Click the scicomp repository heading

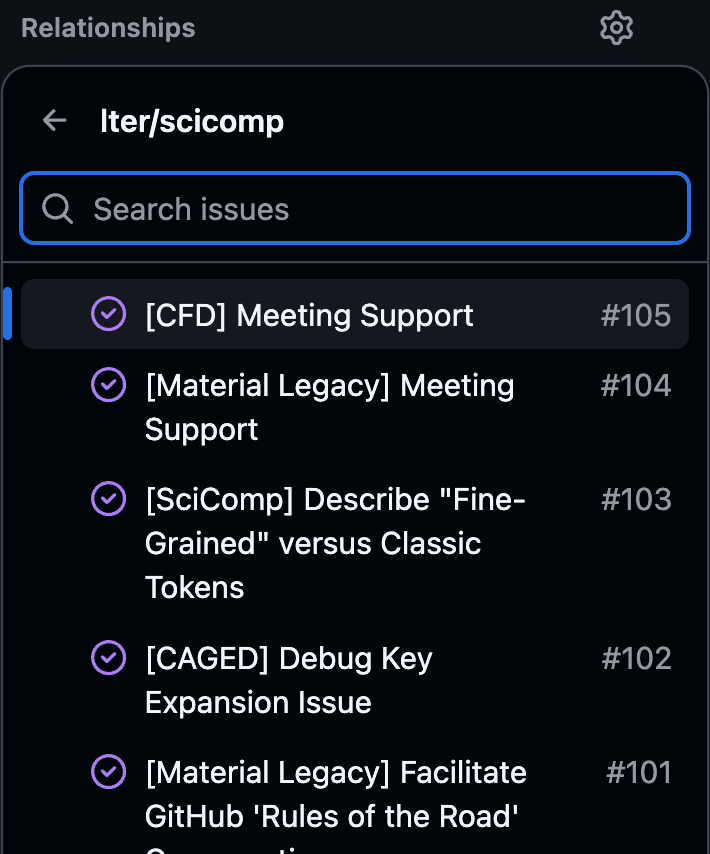pos(192,121)
